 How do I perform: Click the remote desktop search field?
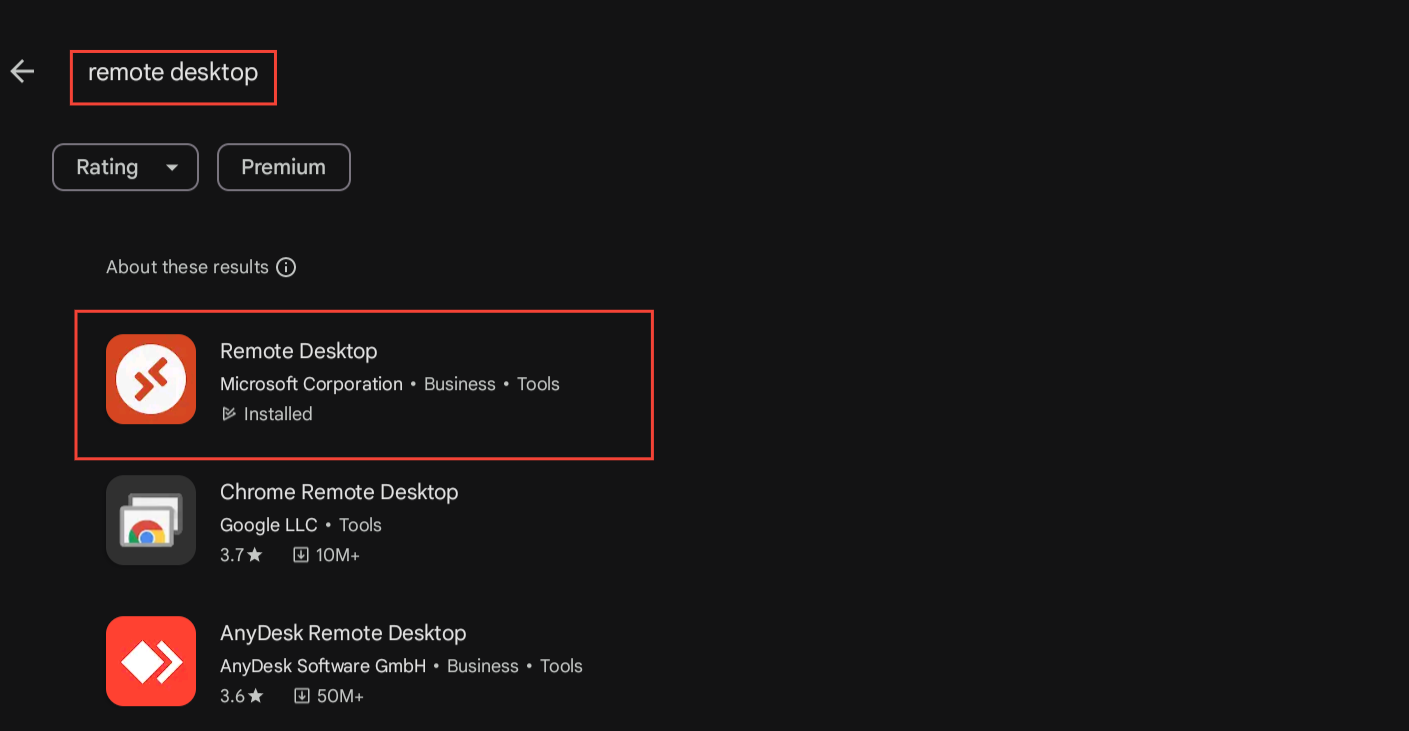pos(173,77)
